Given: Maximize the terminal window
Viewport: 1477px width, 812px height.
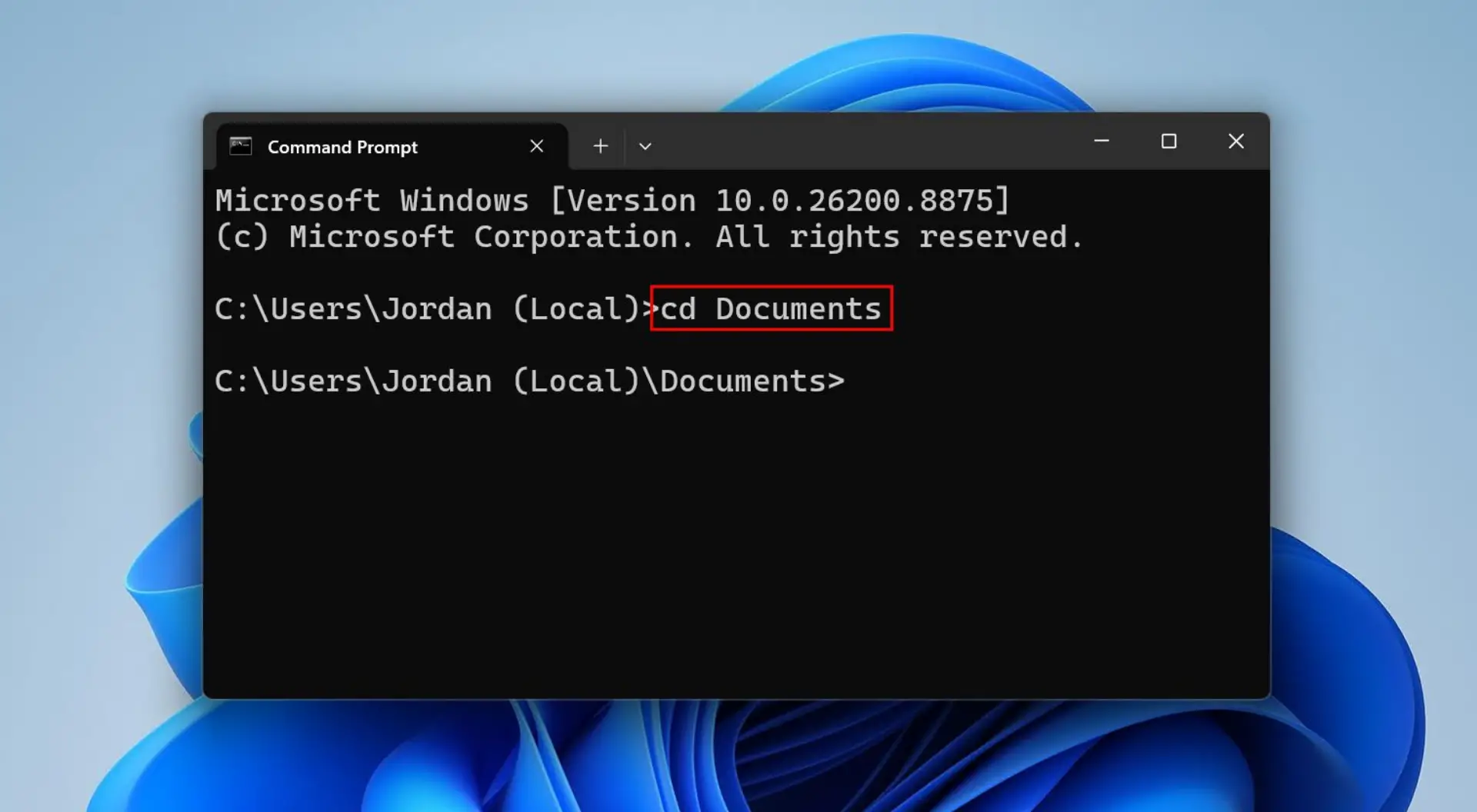Looking at the screenshot, I should point(1169,141).
